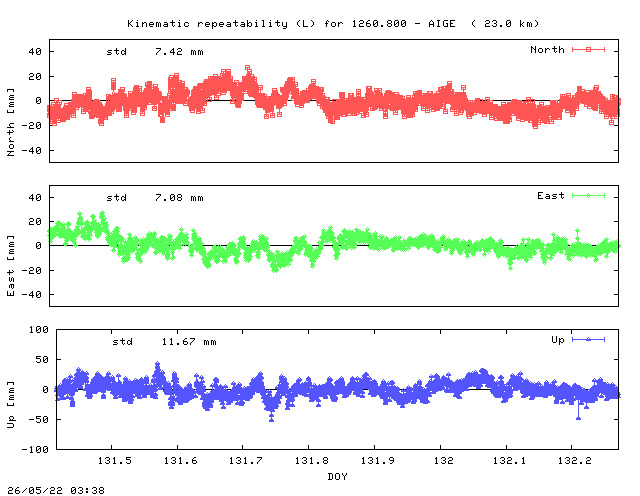
Task: Click the blue outlier point near 132.2 at -50
Action: click(x=578, y=418)
